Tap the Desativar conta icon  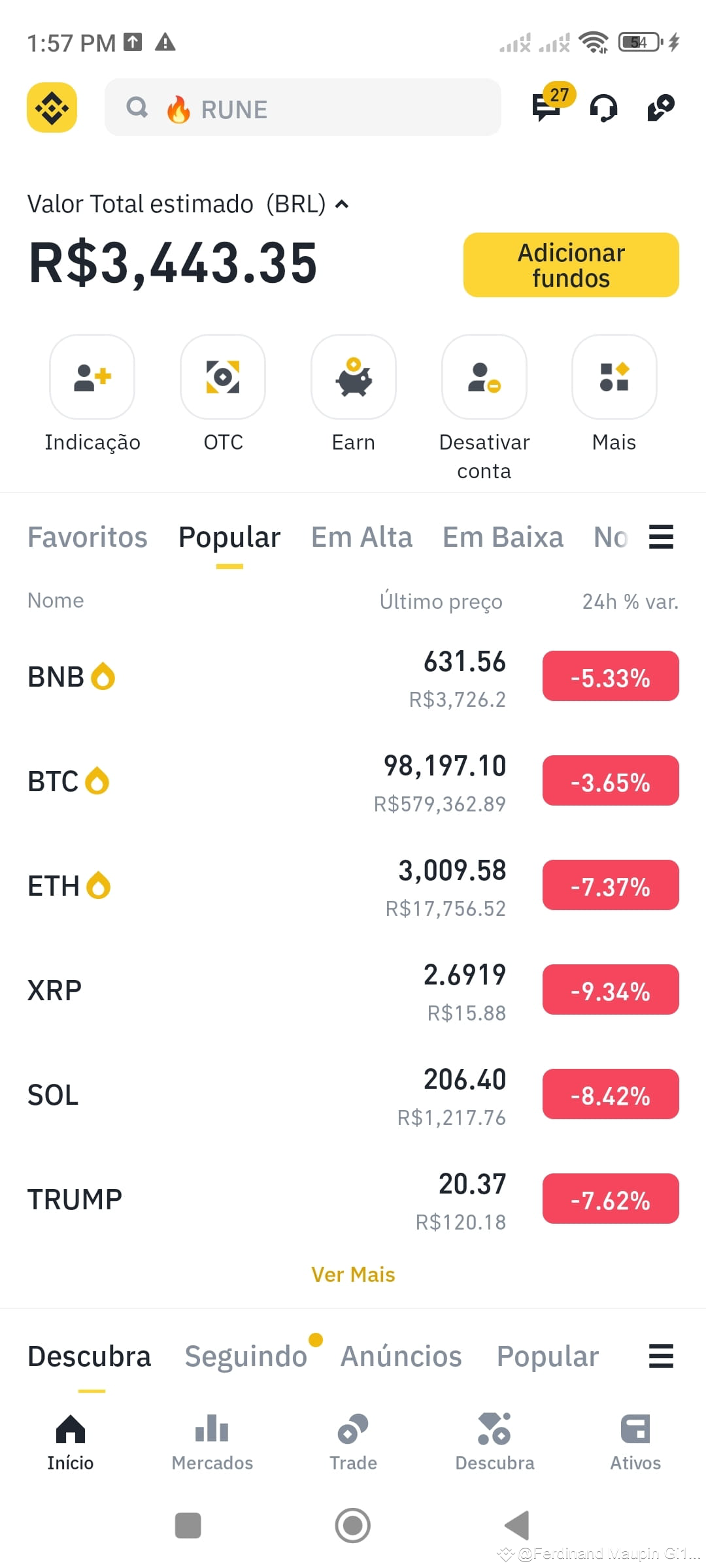(484, 377)
